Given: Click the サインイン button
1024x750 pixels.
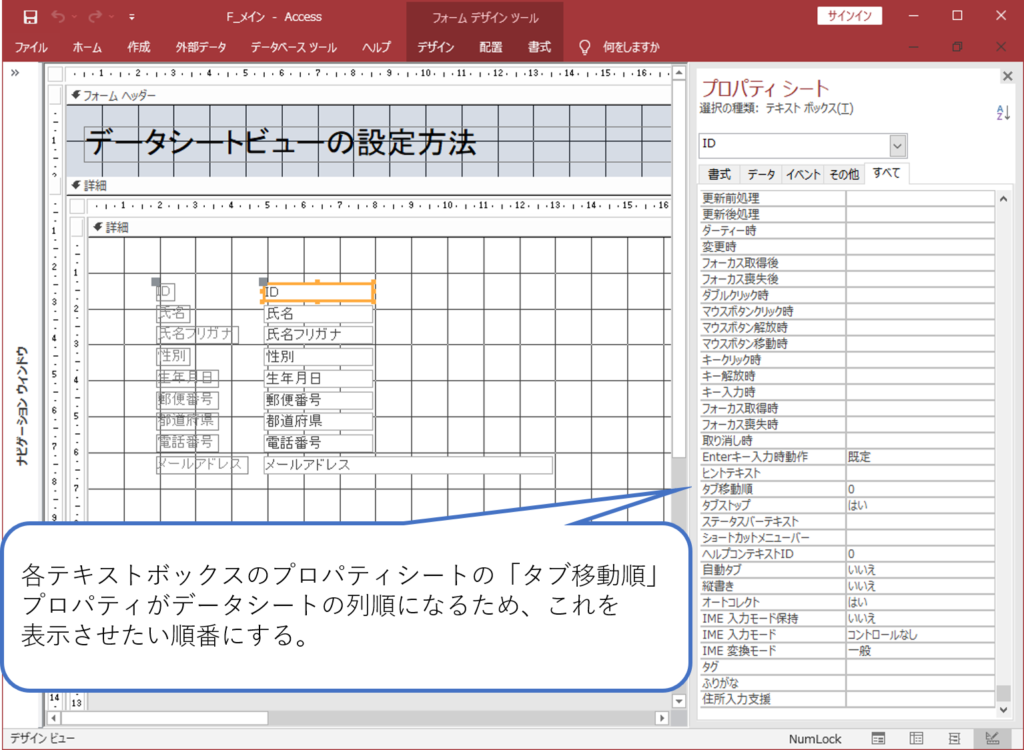Looking at the screenshot, I should pyautogui.click(x=850, y=16).
